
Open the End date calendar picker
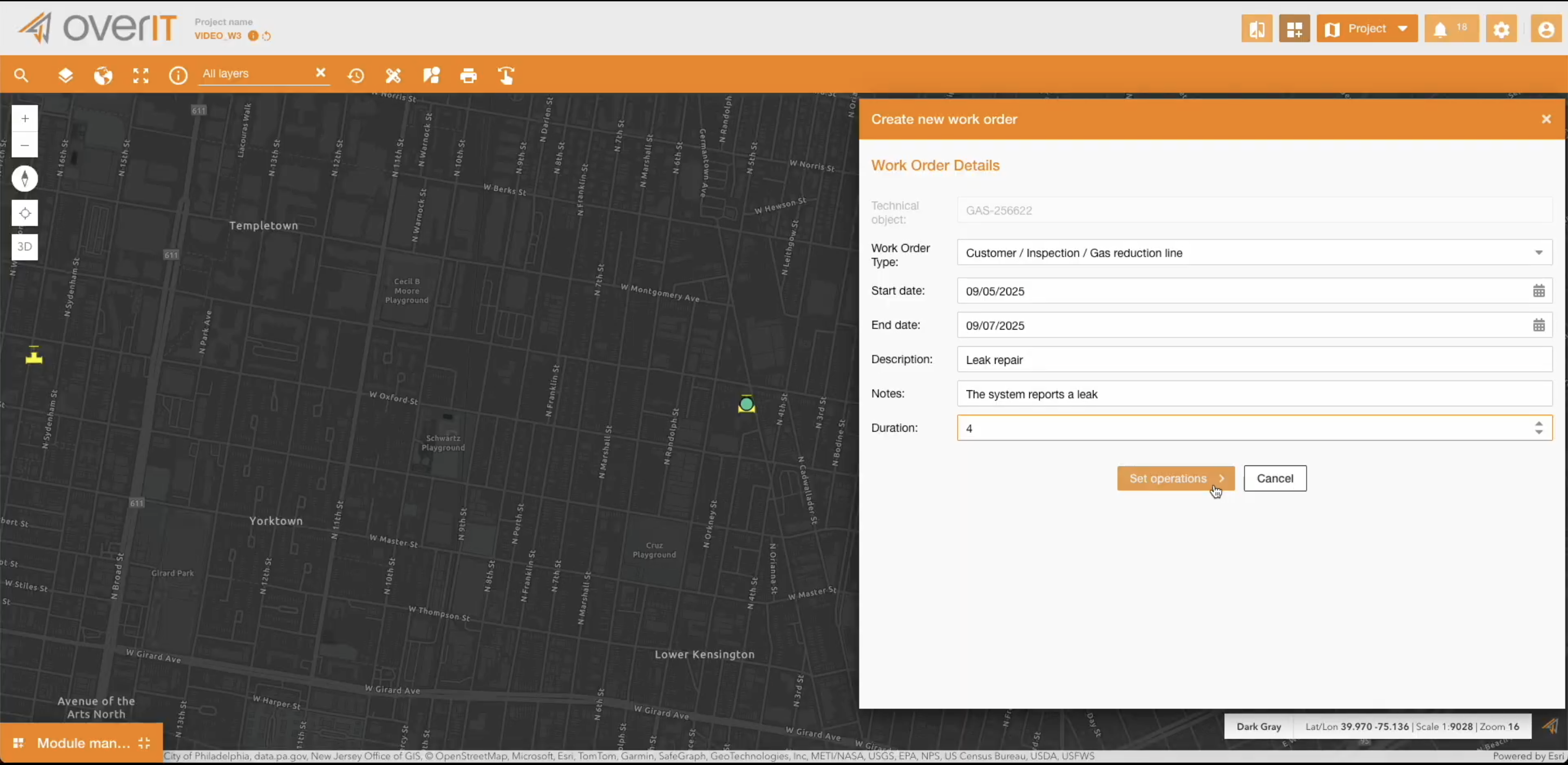click(x=1539, y=325)
